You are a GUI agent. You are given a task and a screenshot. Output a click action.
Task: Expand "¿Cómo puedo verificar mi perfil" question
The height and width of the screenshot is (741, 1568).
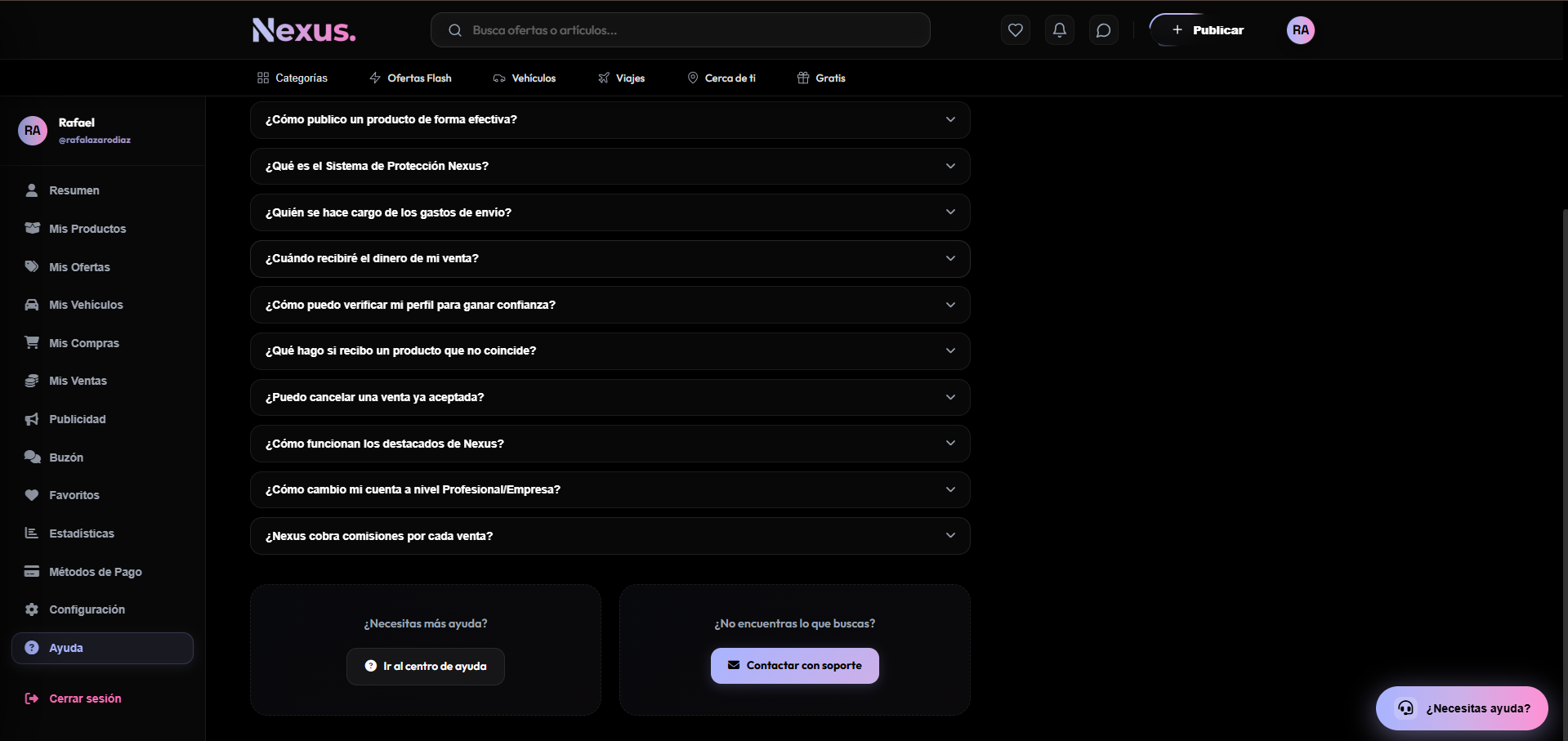610,305
